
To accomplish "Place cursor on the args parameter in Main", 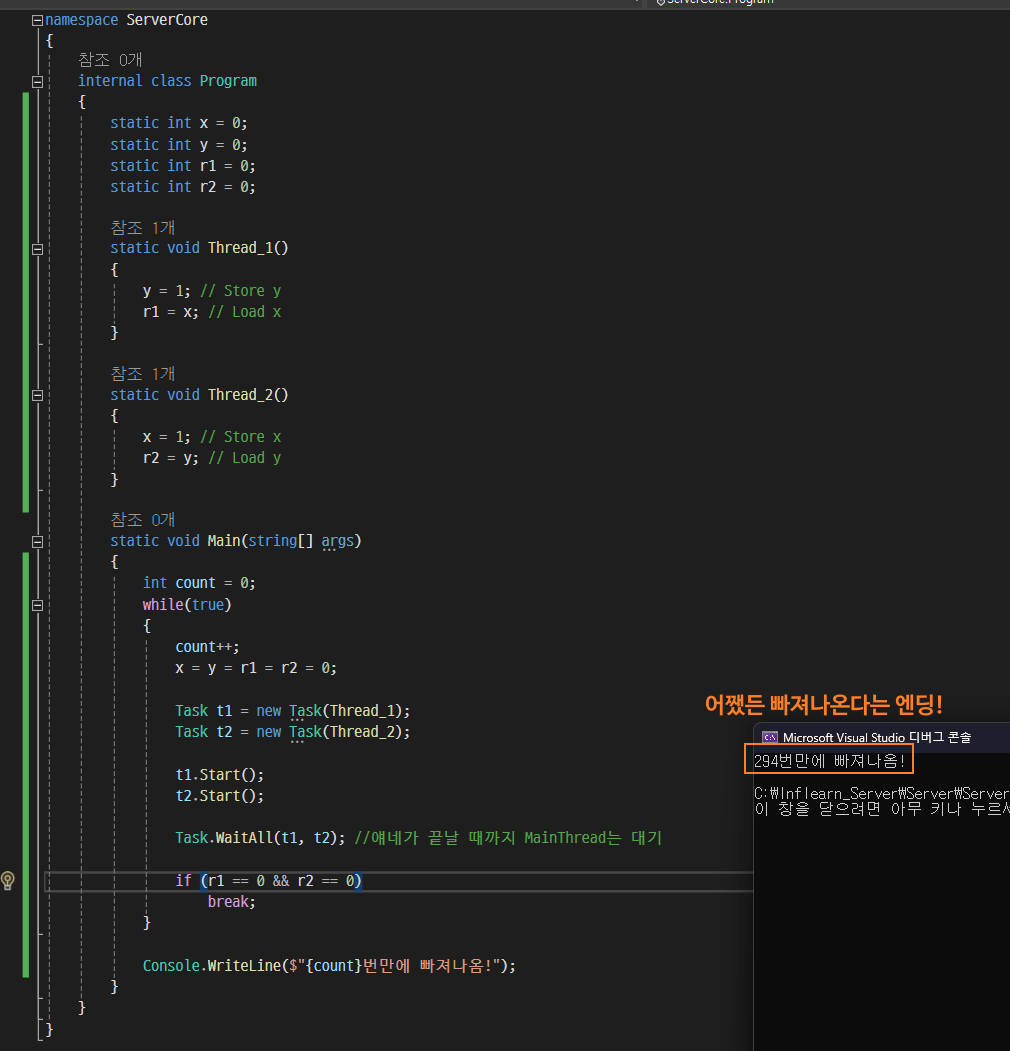I will (337, 541).
